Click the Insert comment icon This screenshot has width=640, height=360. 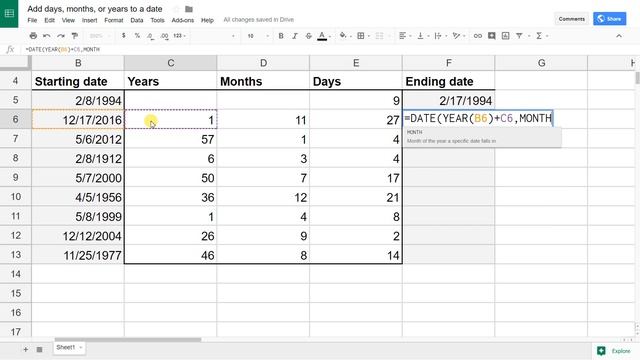[x=492, y=36]
